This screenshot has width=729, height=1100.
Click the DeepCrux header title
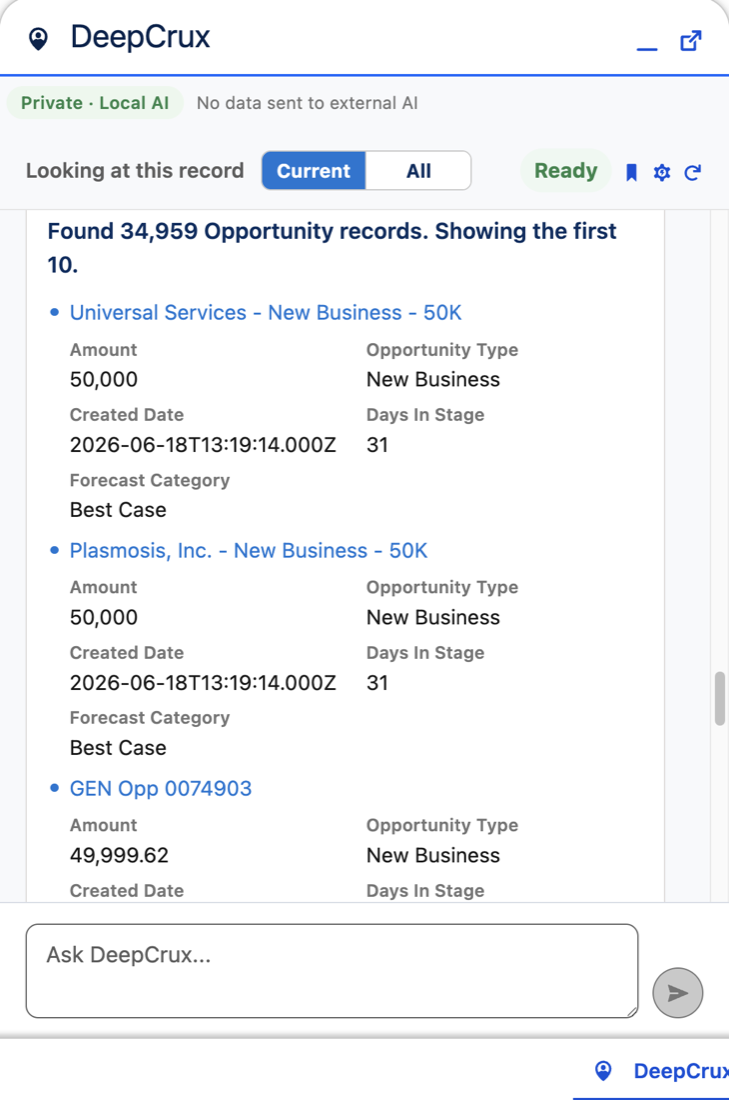click(x=140, y=37)
